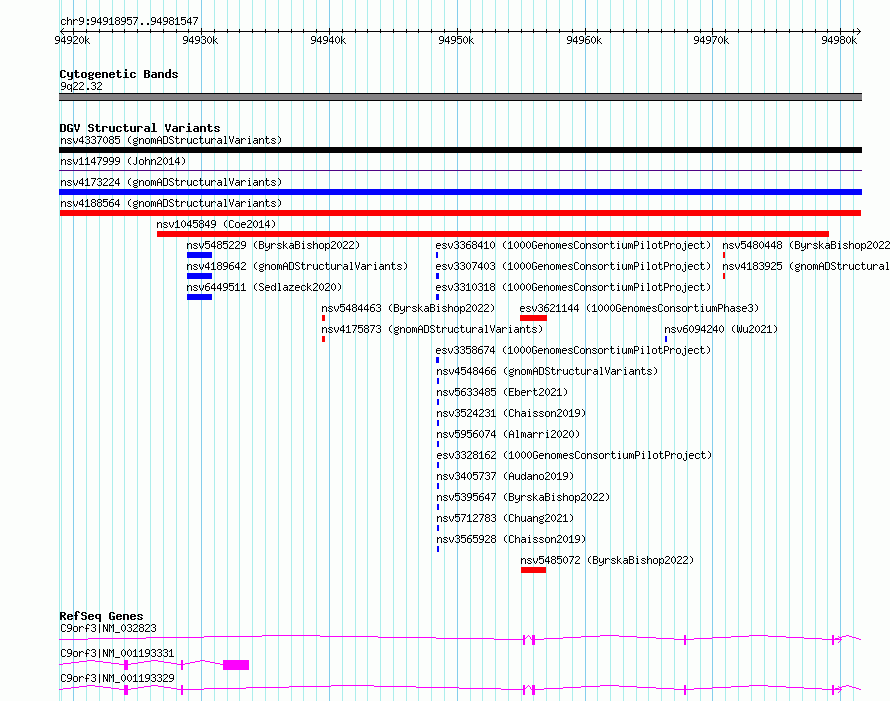This screenshot has width=890, height=701.
Task: Select the full-width blue nsv4173224 bar
Action: (x=460, y=192)
